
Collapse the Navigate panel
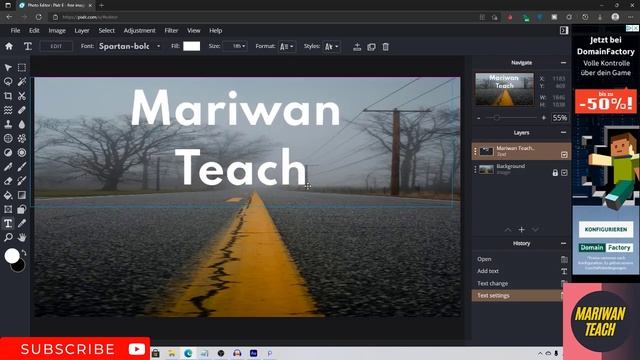point(563,62)
